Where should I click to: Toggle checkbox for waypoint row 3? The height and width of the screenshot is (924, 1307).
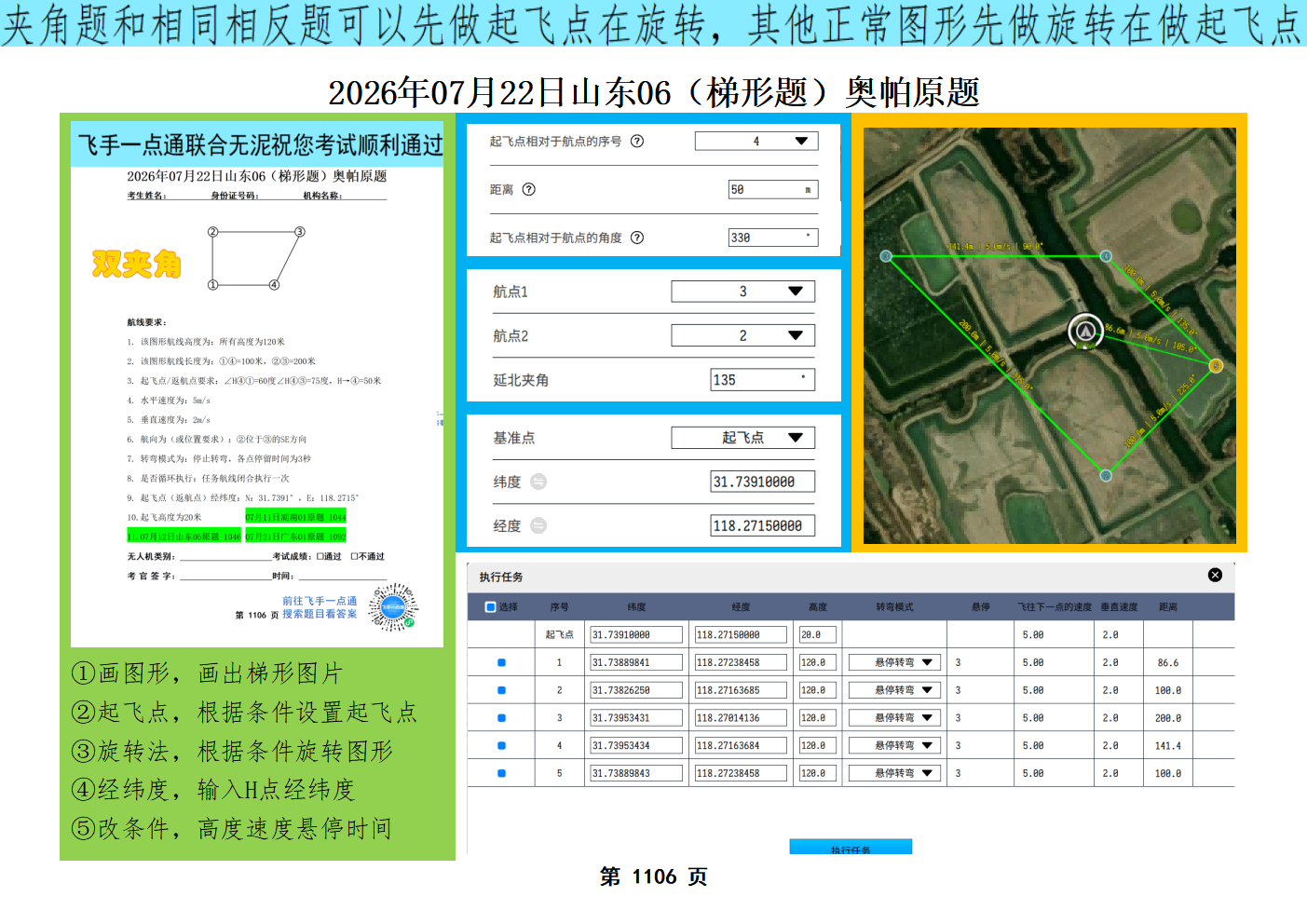[x=501, y=718]
